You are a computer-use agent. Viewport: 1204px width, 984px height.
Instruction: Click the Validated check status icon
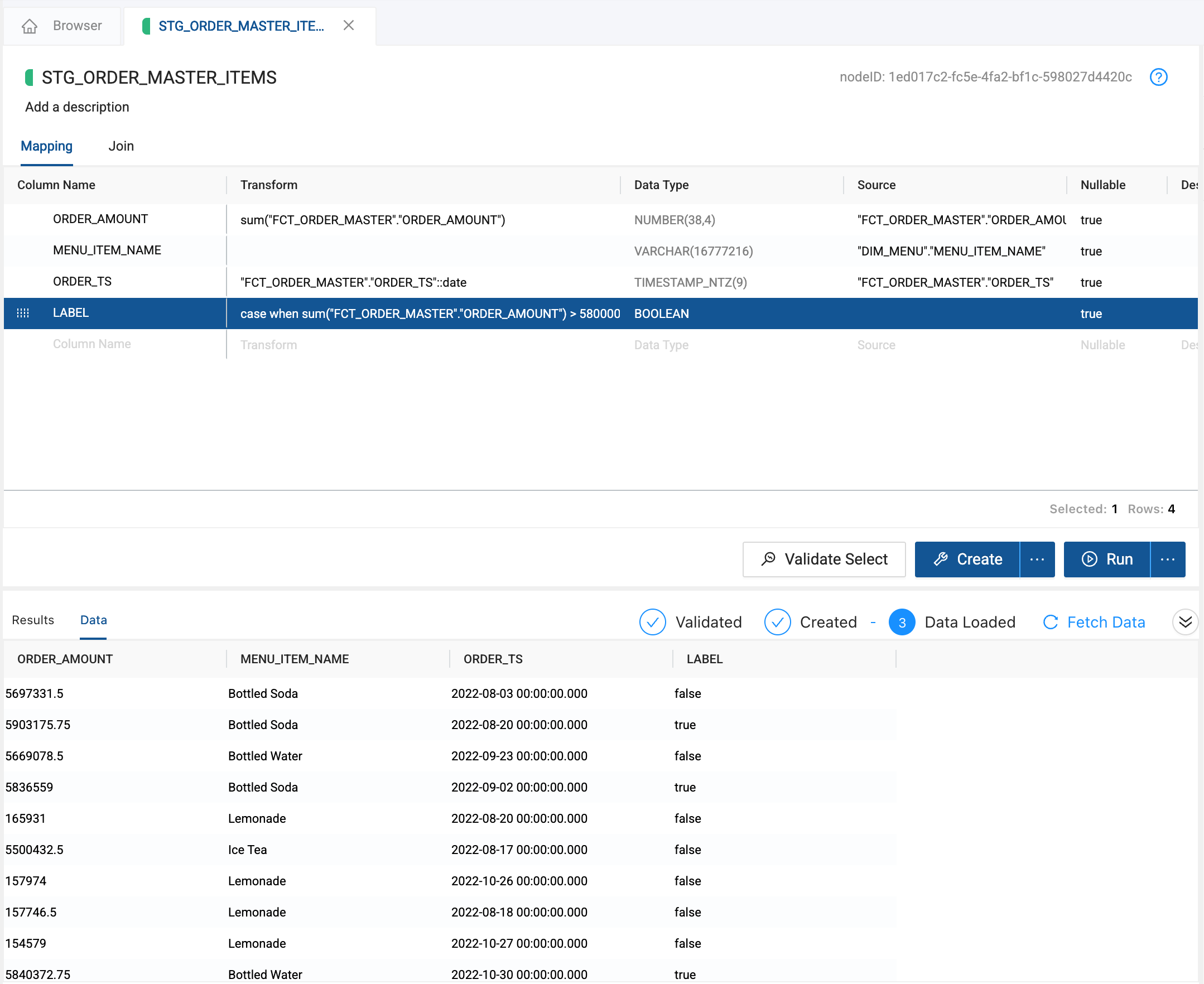pos(652,623)
